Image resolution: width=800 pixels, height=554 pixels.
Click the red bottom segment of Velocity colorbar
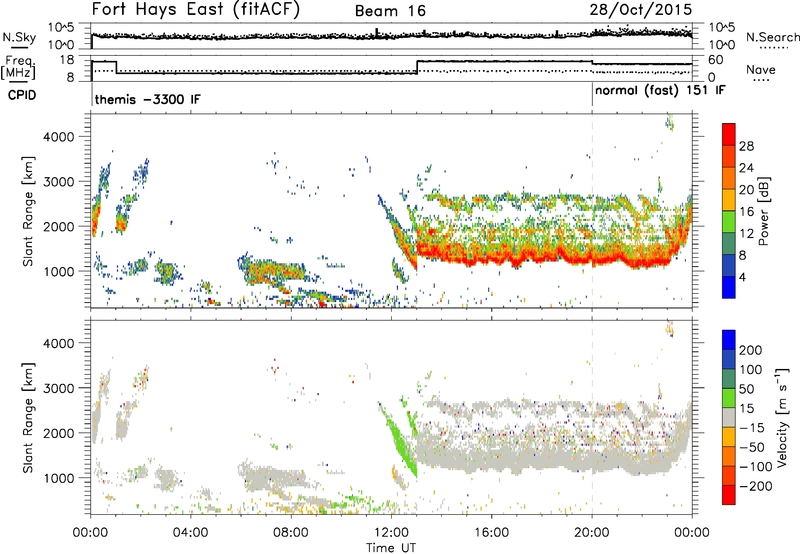[729, 495]
